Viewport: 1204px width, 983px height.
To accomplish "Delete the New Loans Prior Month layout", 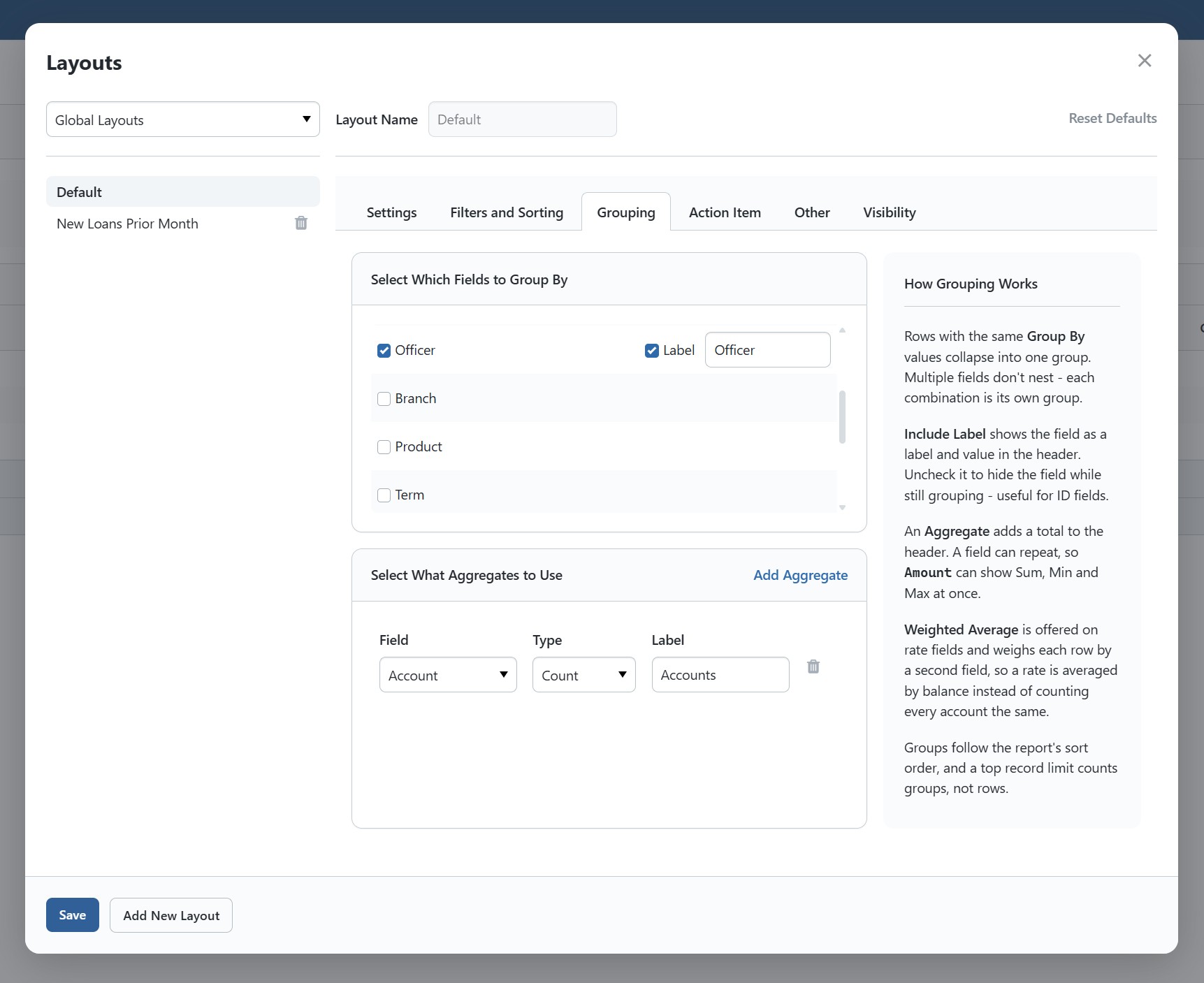I will coord(301,223).
